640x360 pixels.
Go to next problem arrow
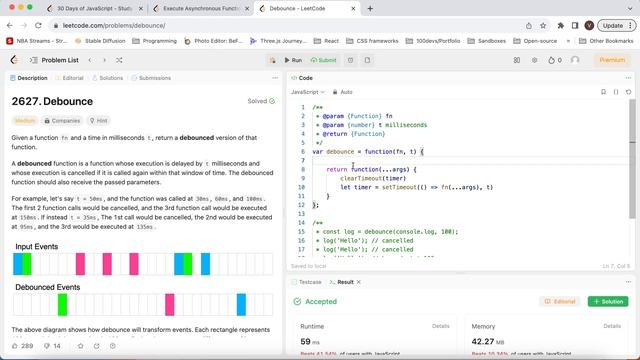click(x=104, y=60)
